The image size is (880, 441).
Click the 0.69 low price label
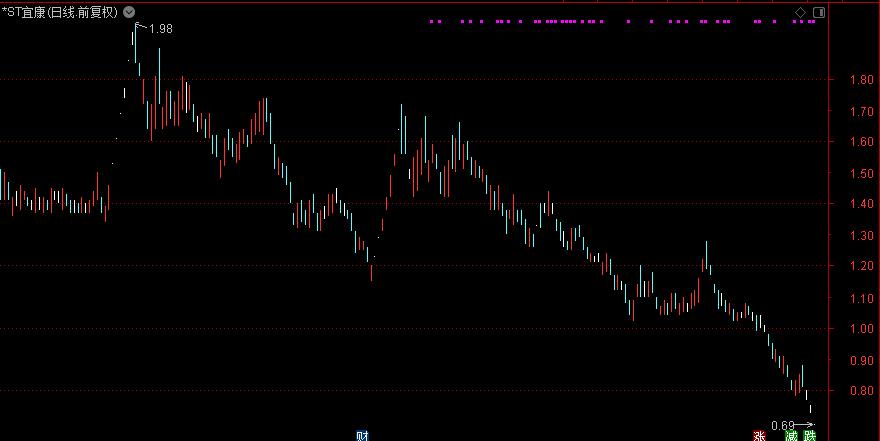[x=783, y=426]
